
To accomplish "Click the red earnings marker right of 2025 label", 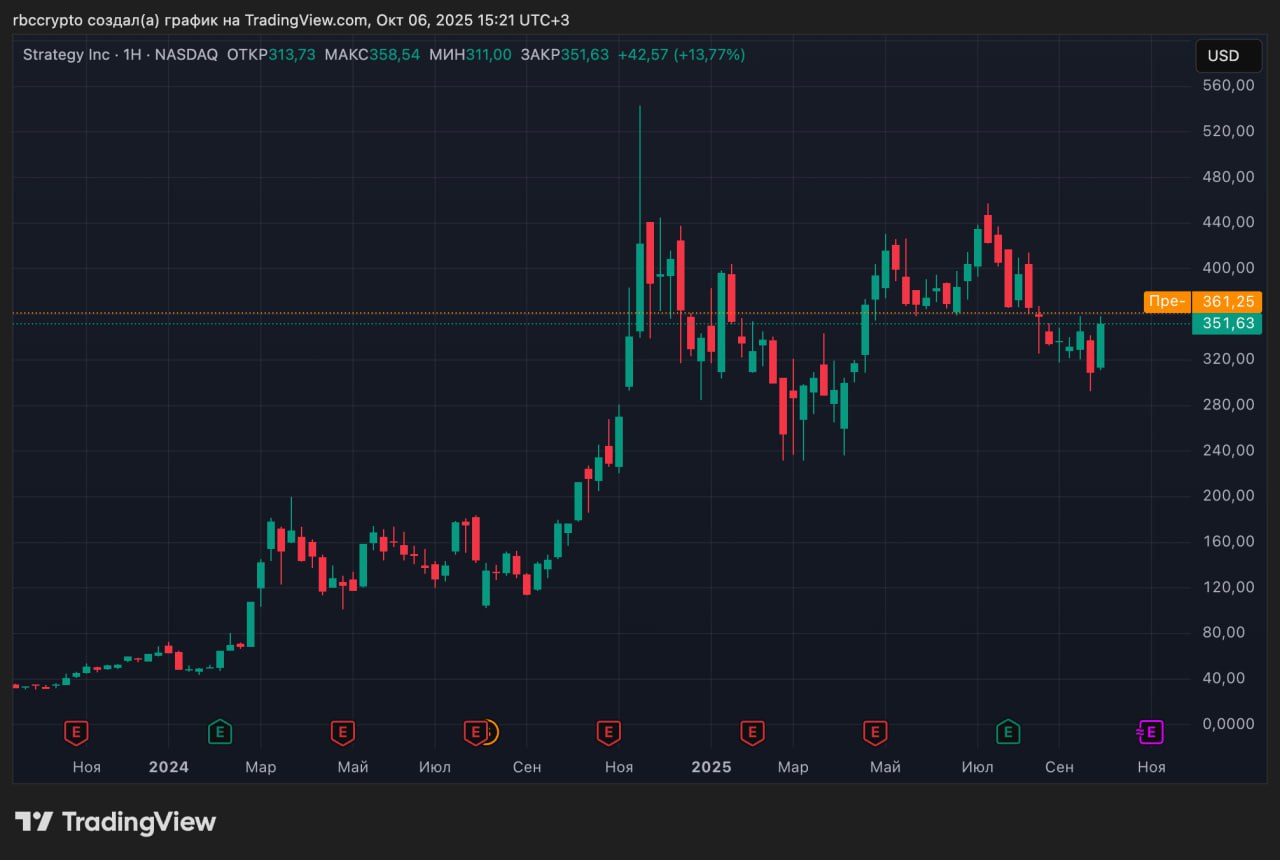I will tap(752, 733).
